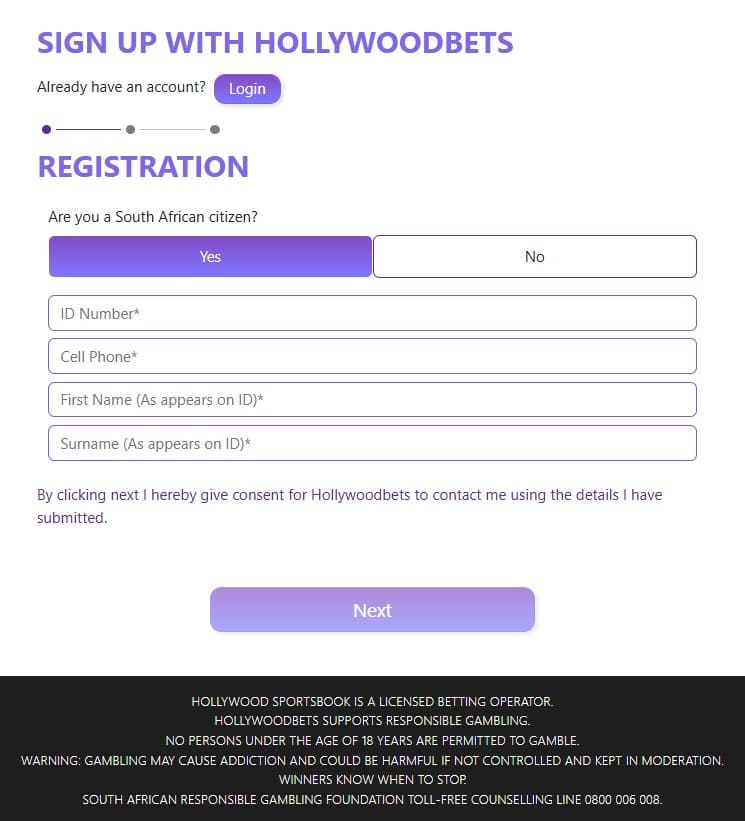This screenshot has width=745, height=821.
Task: Click the third progress step dot
Action: [x=215, y=129]
